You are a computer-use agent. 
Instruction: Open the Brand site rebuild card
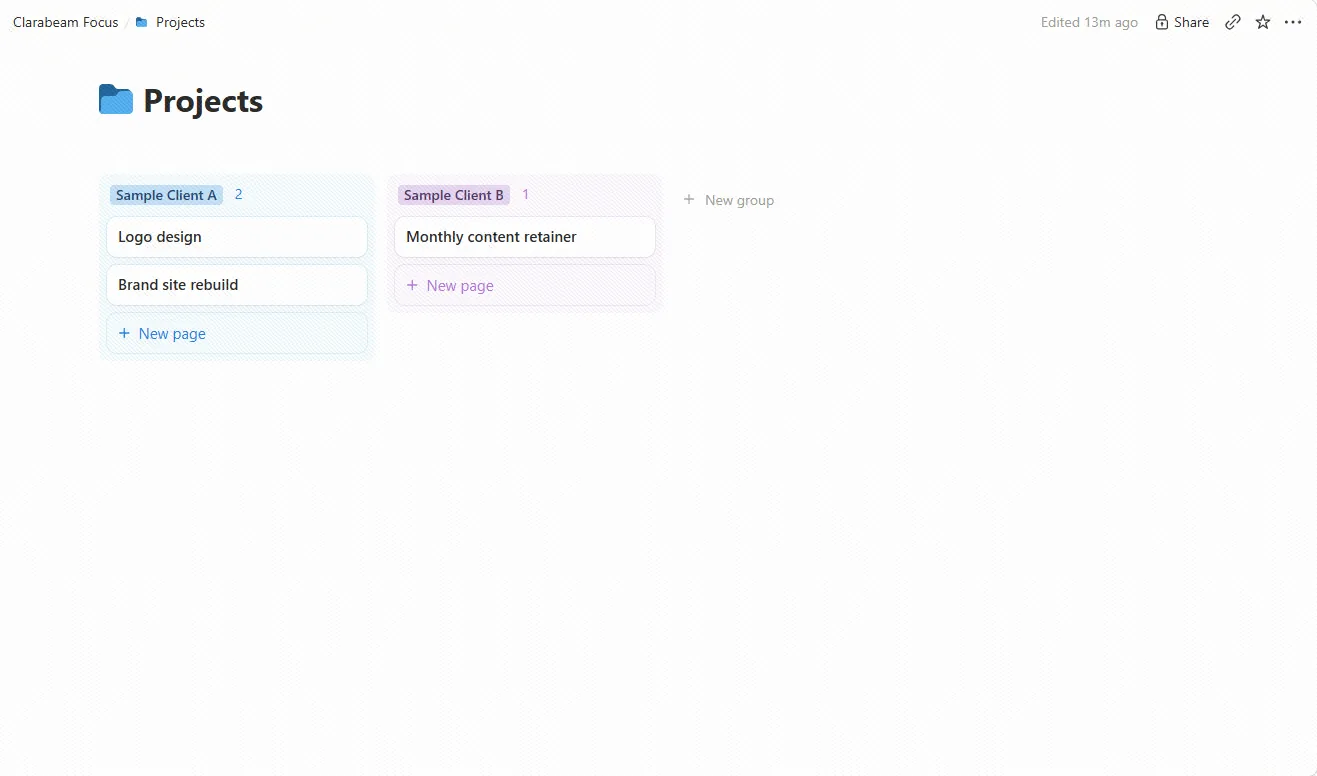(x=237, y=285)
